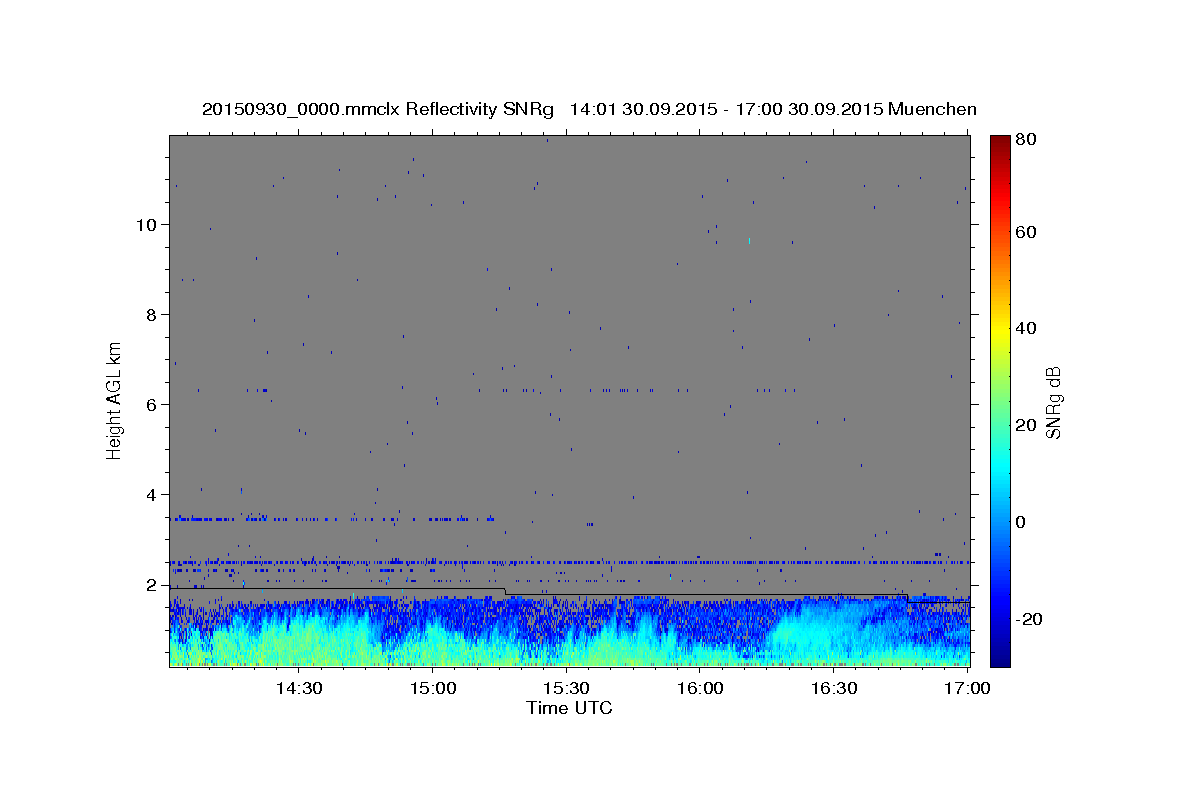Click the colorbar value 80
Viewport: 1200px width, 800px height.
pos(1027,141)
